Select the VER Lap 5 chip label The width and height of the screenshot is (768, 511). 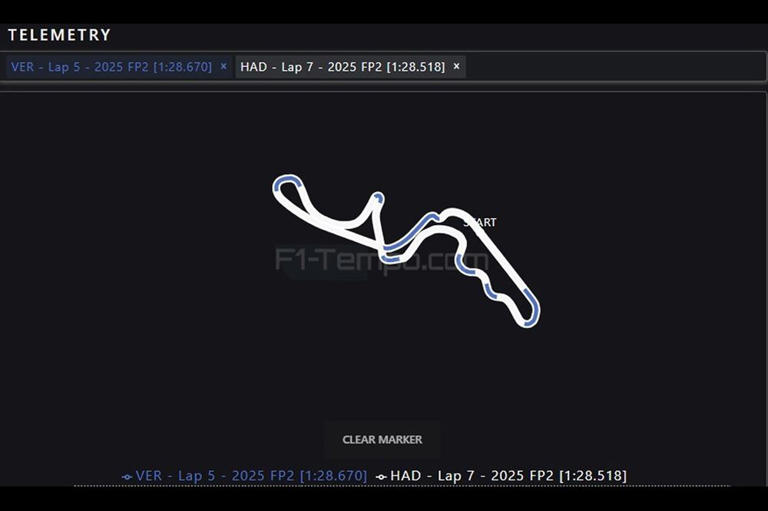tap(110, 67)
